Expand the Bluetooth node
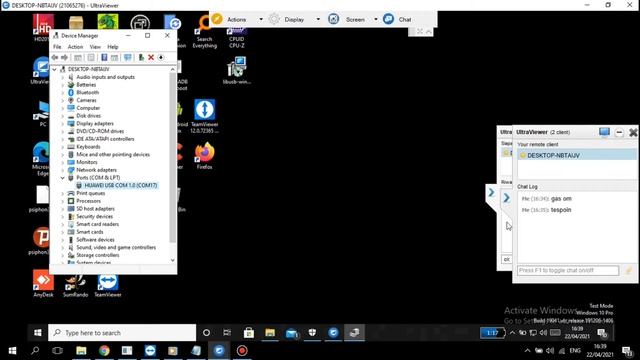640x360 pixels. click(63, 93)
